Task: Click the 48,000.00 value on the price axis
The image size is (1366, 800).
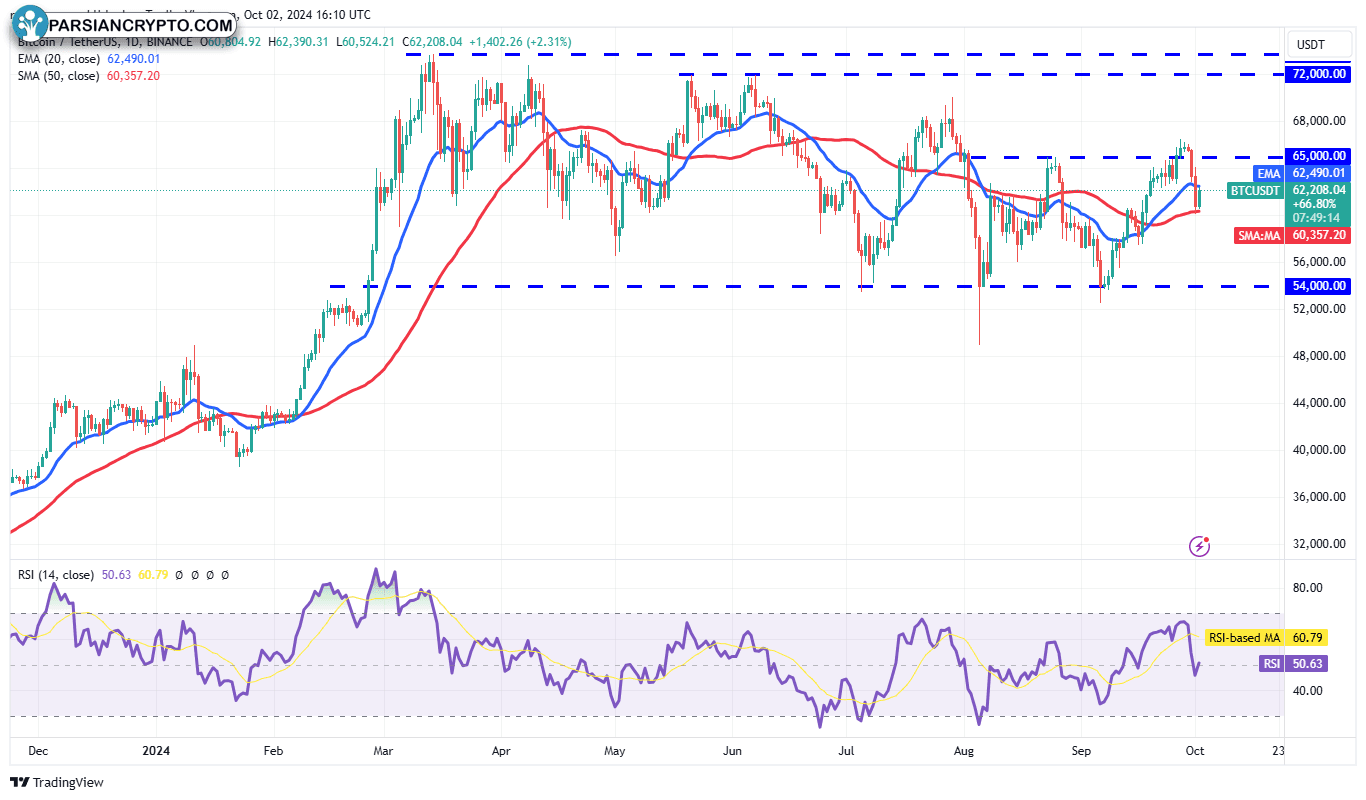Action: pyautogui.click(x=1319, y=356)
